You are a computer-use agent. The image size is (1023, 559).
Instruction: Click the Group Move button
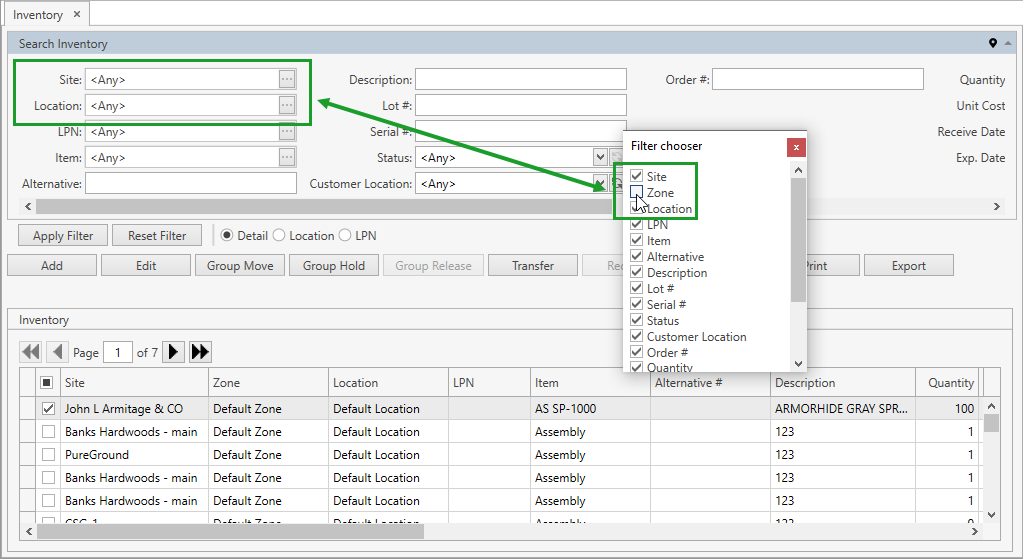click(x=240, y=265)
